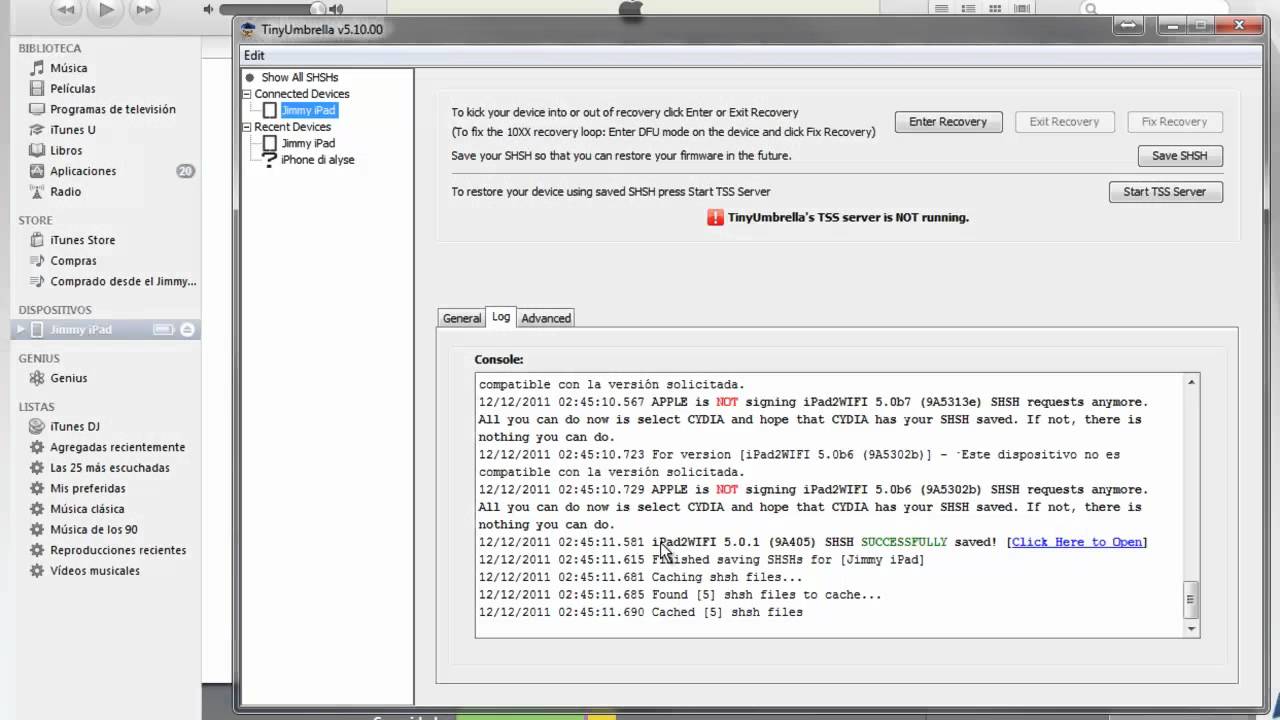This screenshot has height=720, width=1280.
Task: Collapse the Connected Devices tree node
Action: tap(247, 94)
